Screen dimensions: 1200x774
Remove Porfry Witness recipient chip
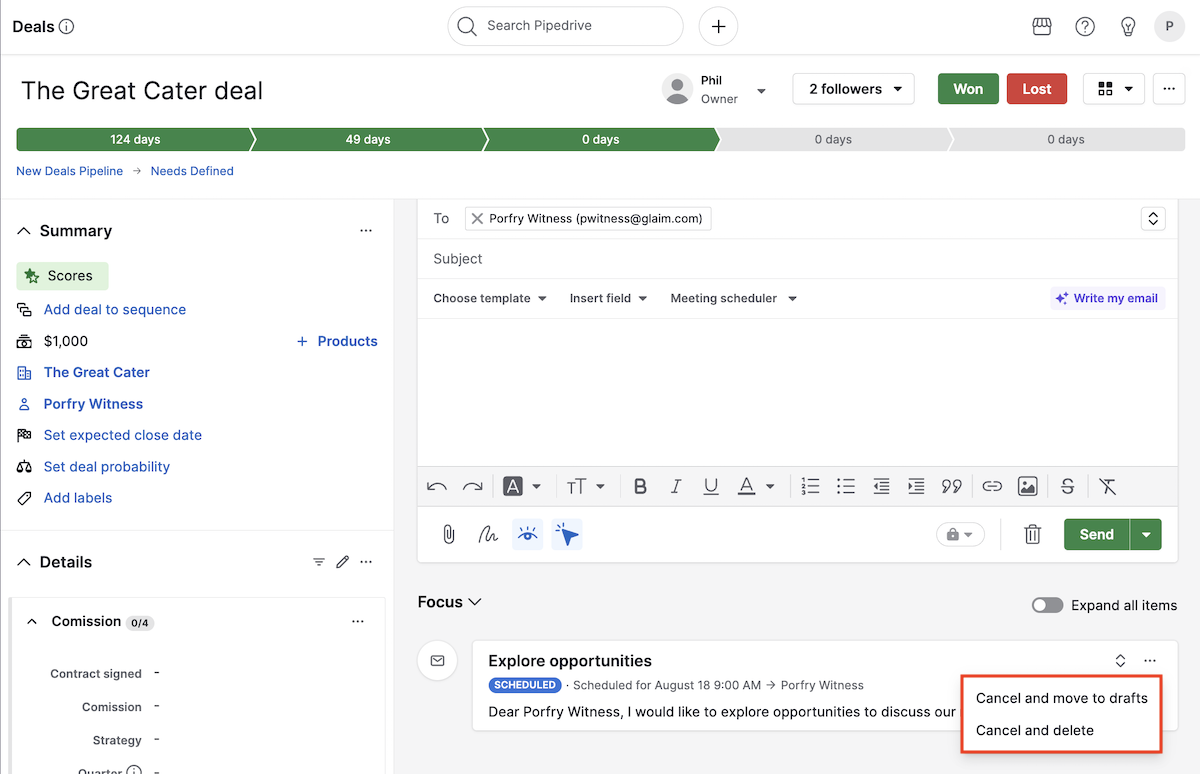477,219
